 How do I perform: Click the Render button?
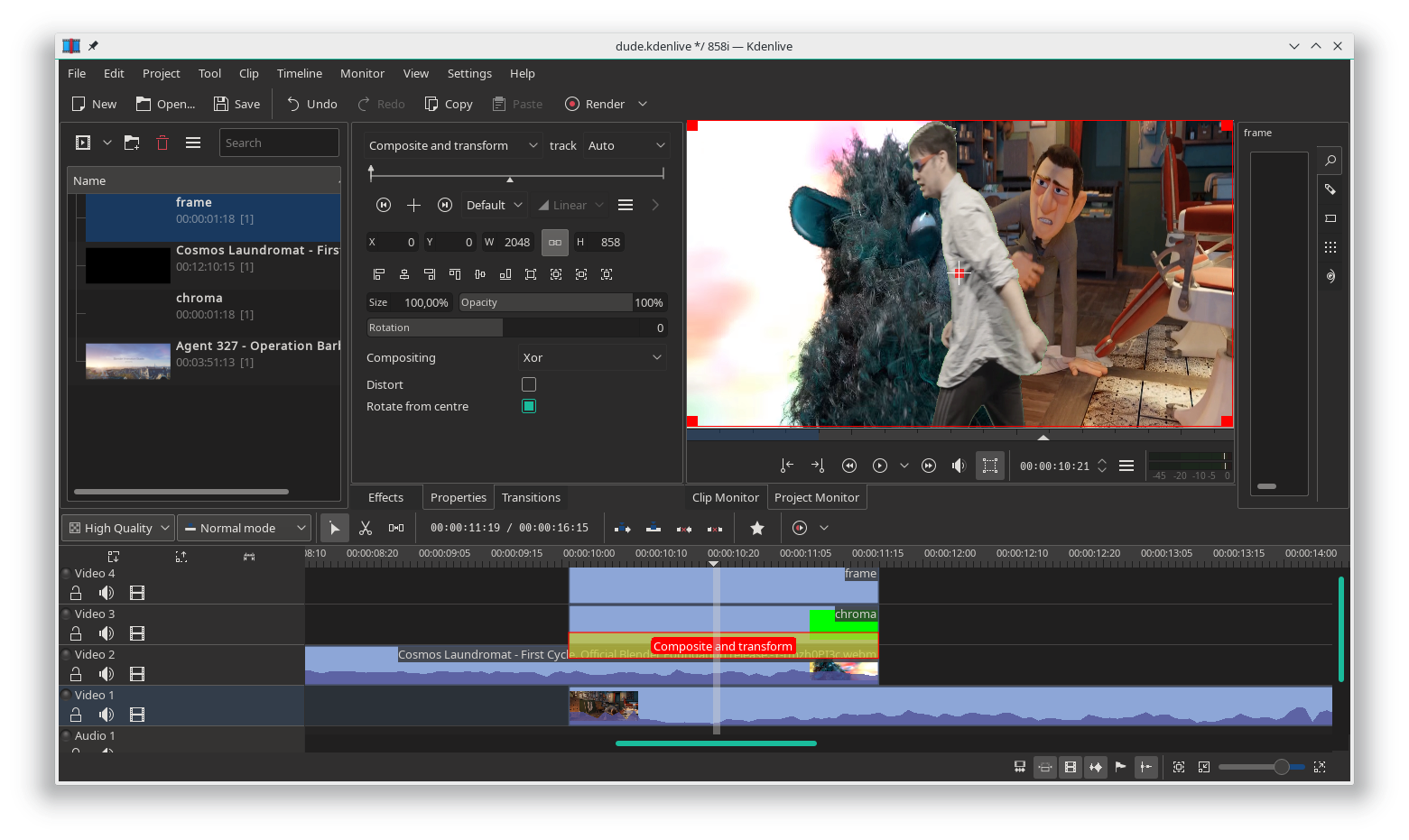(x=595, y=104)
